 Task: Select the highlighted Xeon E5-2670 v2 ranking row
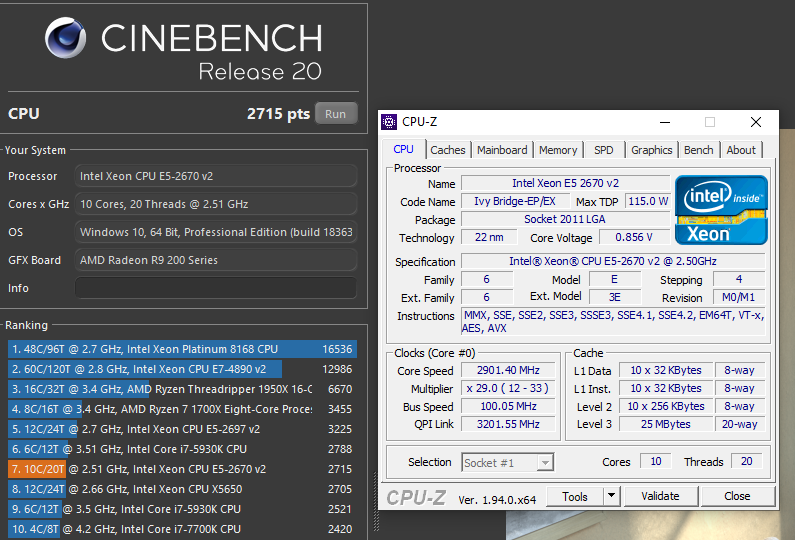coord(180,469)
